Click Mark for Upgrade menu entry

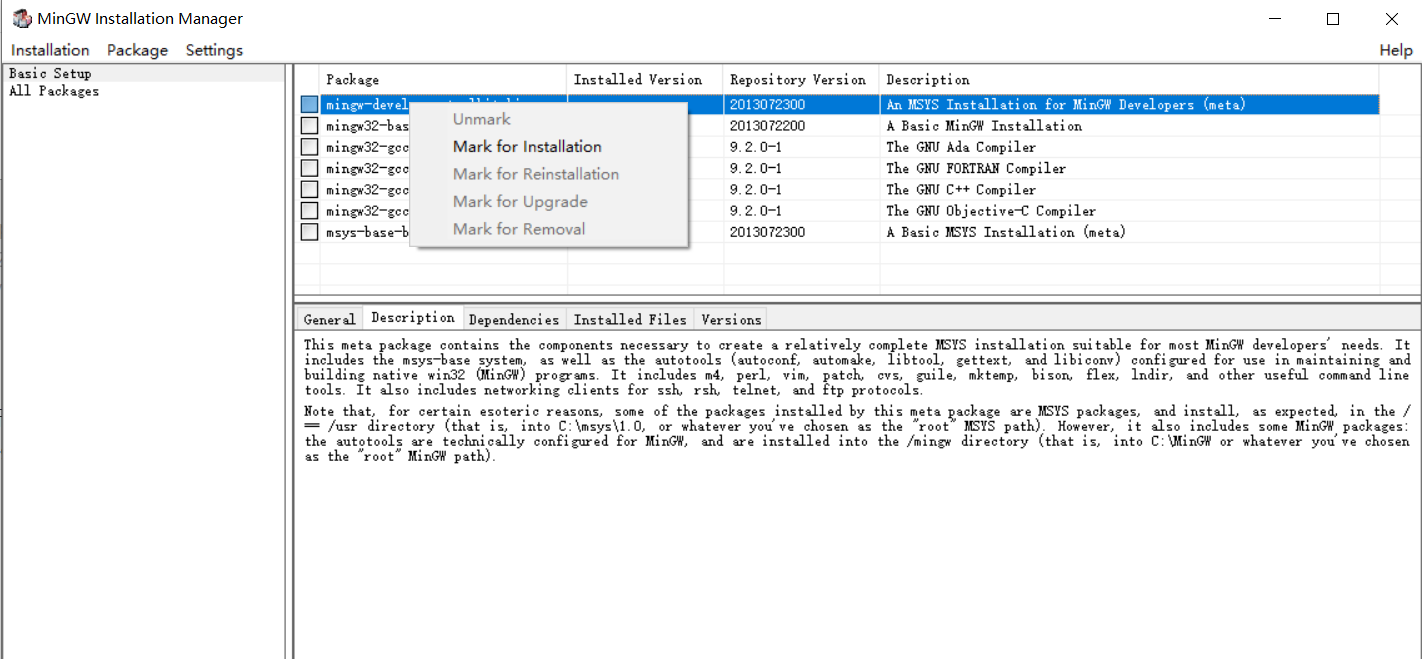(520, 202)
